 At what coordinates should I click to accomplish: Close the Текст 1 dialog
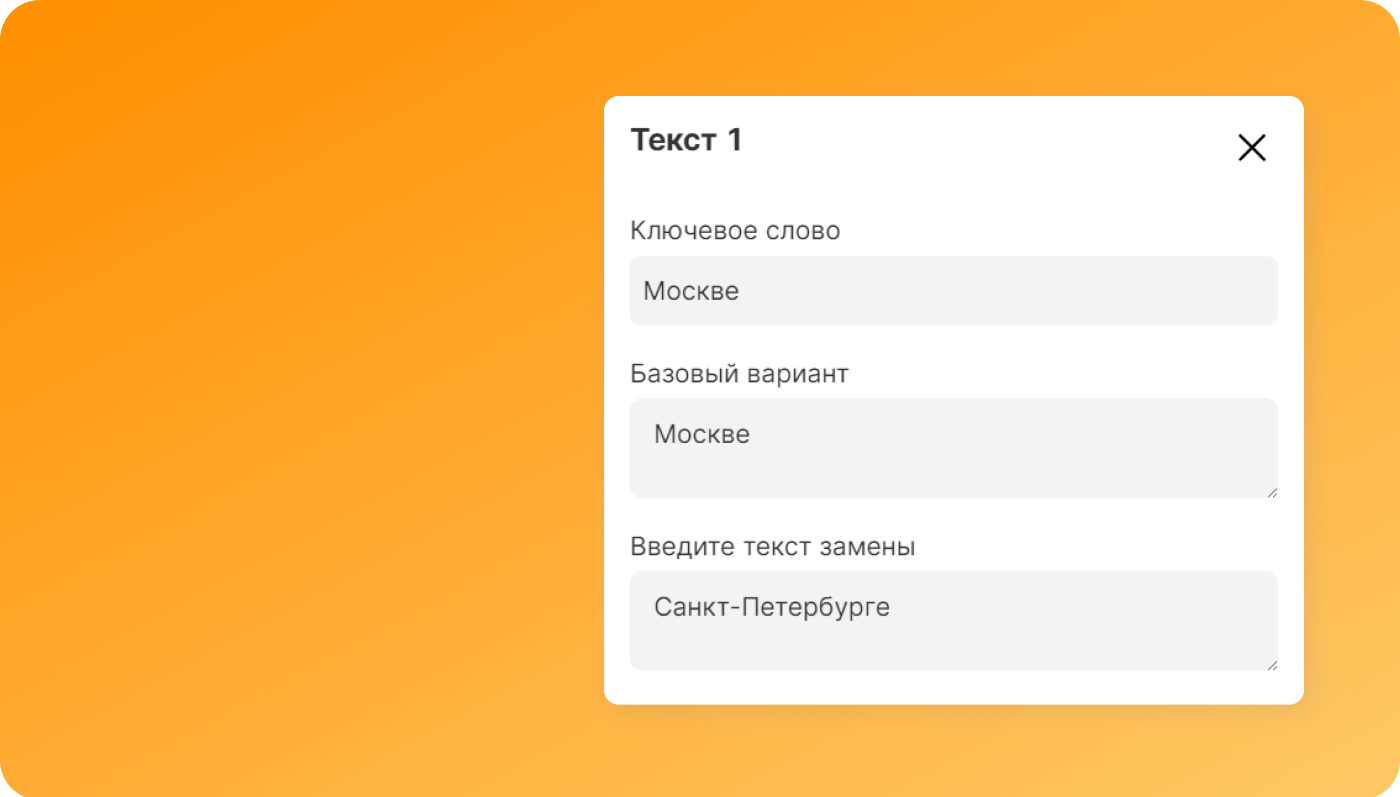coord(1251,148)
